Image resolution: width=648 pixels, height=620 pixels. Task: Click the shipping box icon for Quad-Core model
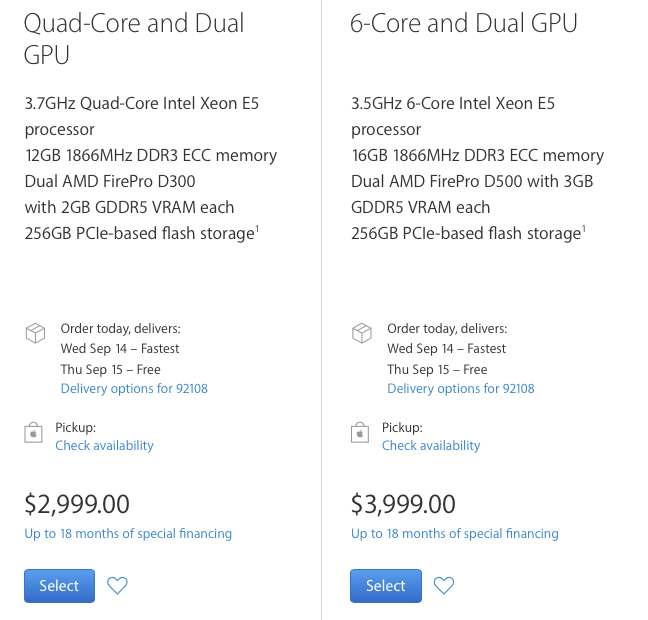[36, 333]
